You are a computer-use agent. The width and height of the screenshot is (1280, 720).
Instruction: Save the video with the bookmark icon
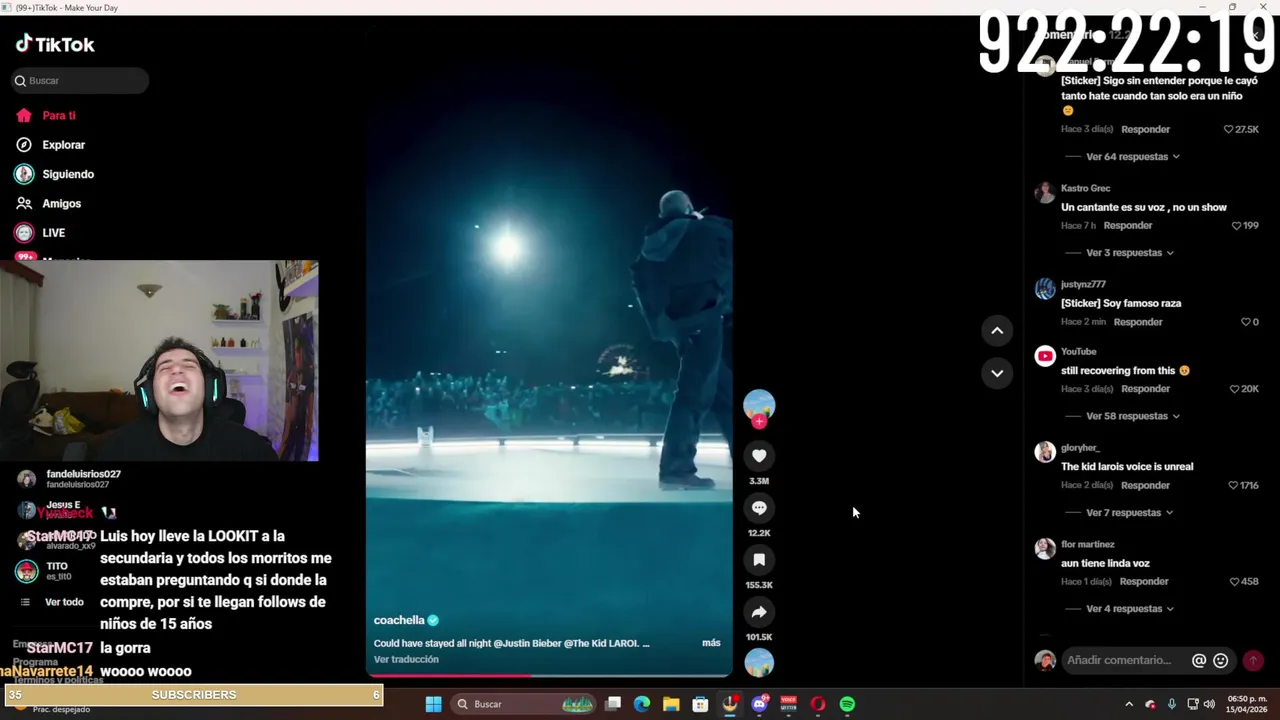click(x=759, y=560)
